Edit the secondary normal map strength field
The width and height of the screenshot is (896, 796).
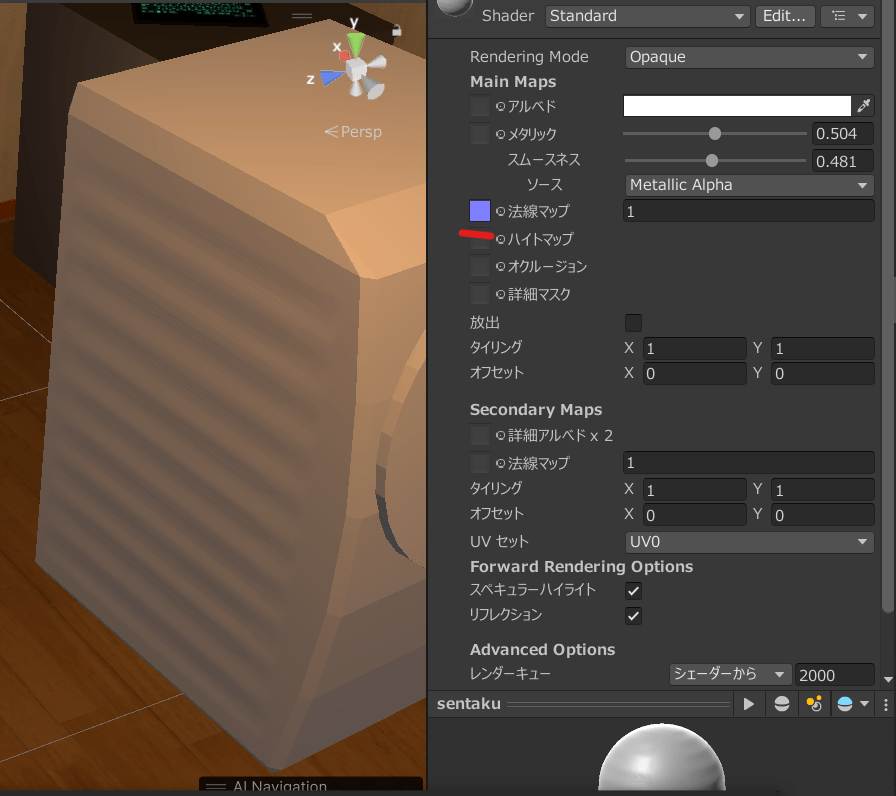749,462
